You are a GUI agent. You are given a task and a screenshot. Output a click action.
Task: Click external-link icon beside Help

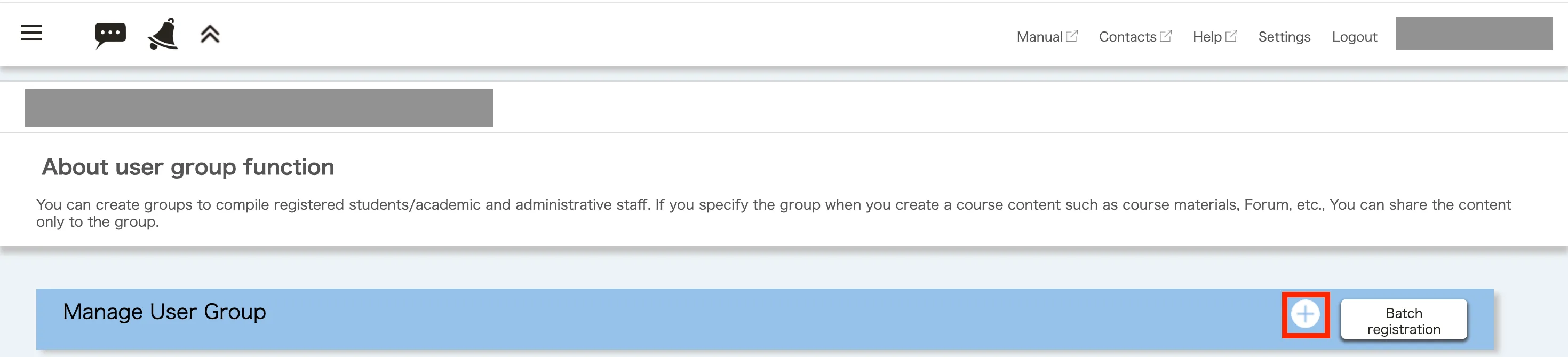click(1231, 36)
